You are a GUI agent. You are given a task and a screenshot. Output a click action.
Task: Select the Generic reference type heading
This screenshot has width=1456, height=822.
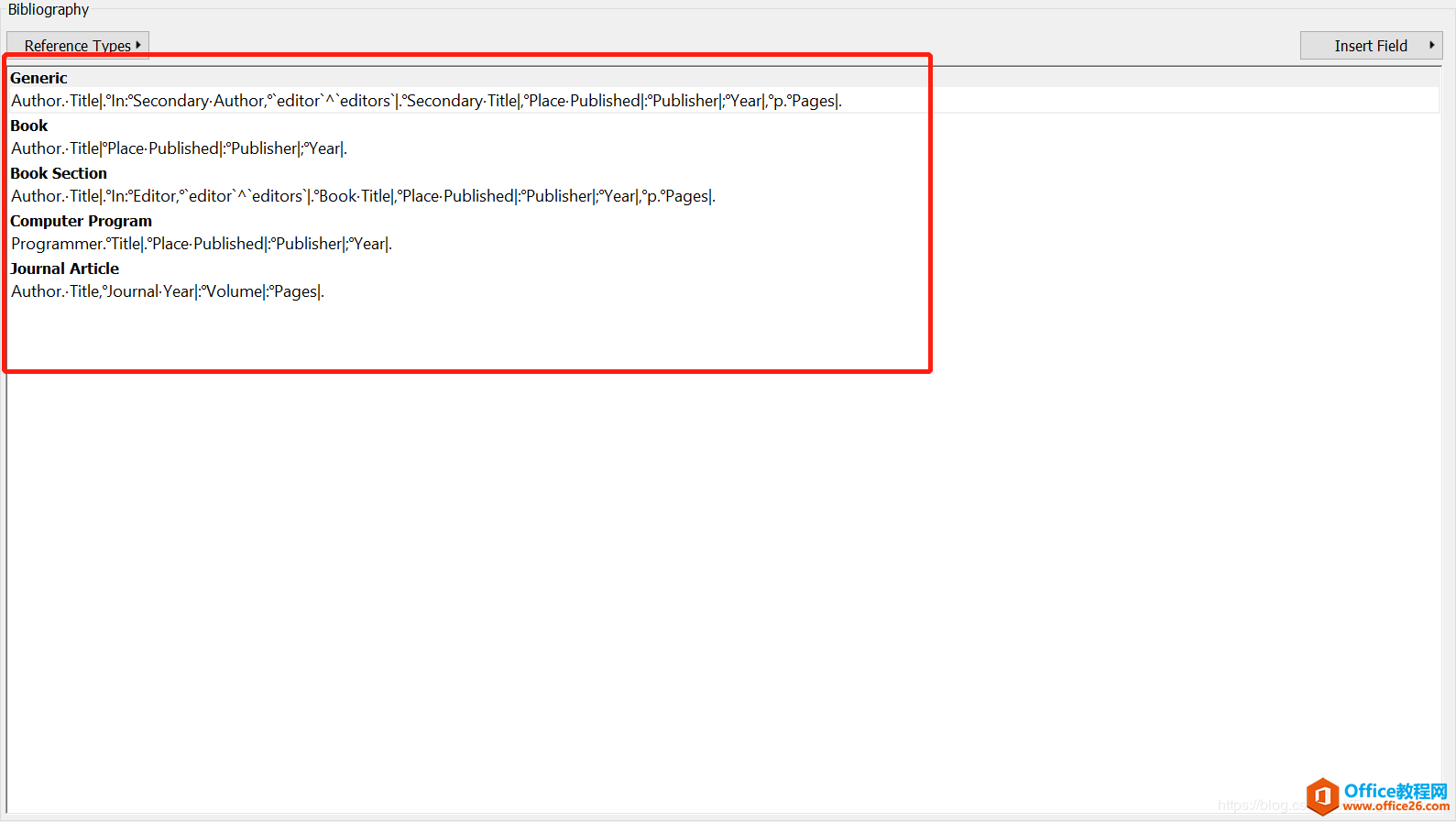(x=38, y=78)
